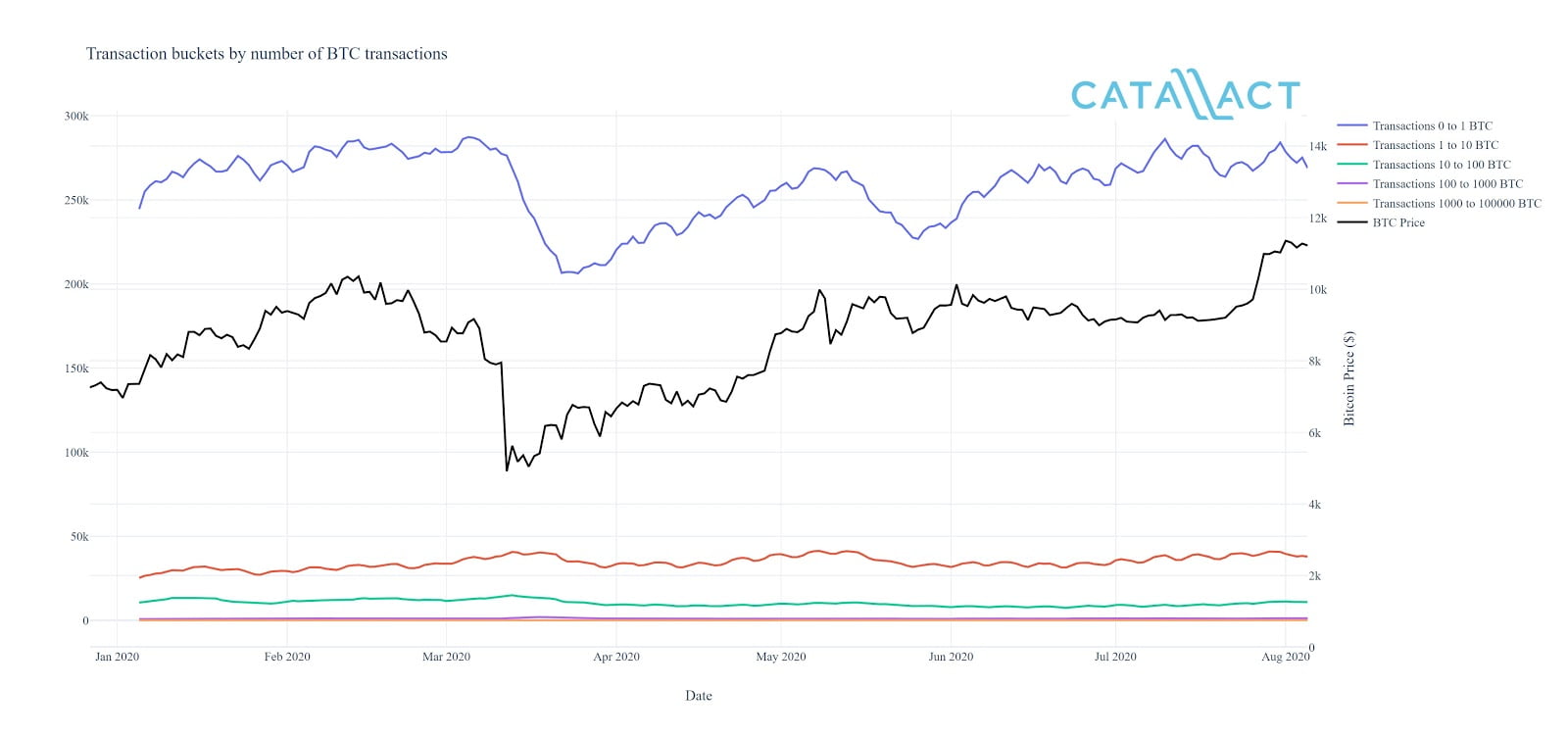Hide the BTC Price series in legend
The width and height of the screenshot is (1568, 737).
click(1398, 222)
